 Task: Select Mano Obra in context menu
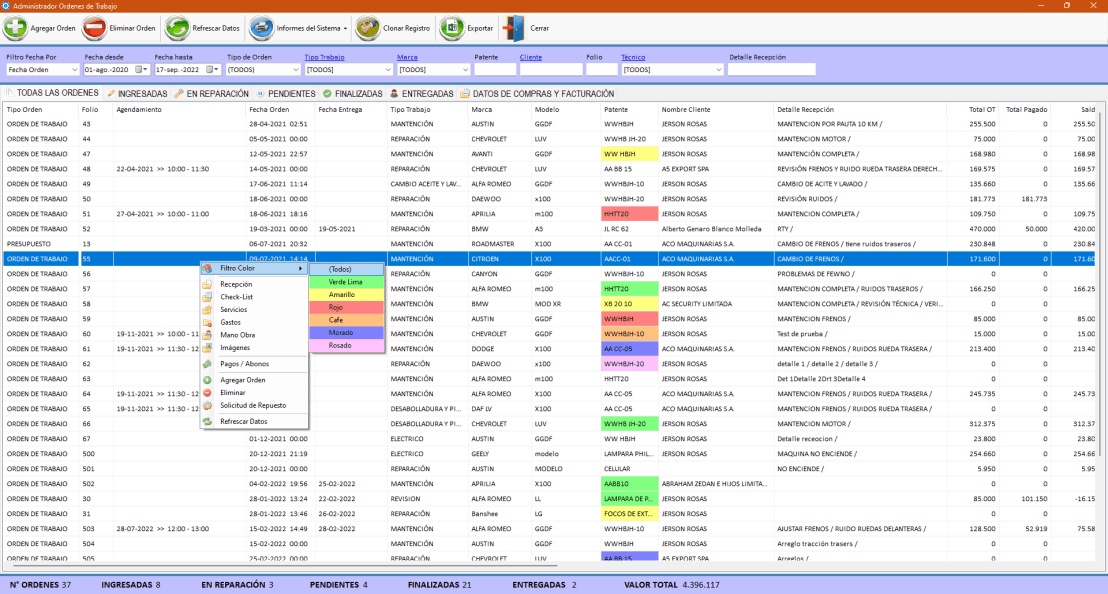pos(237,335)
